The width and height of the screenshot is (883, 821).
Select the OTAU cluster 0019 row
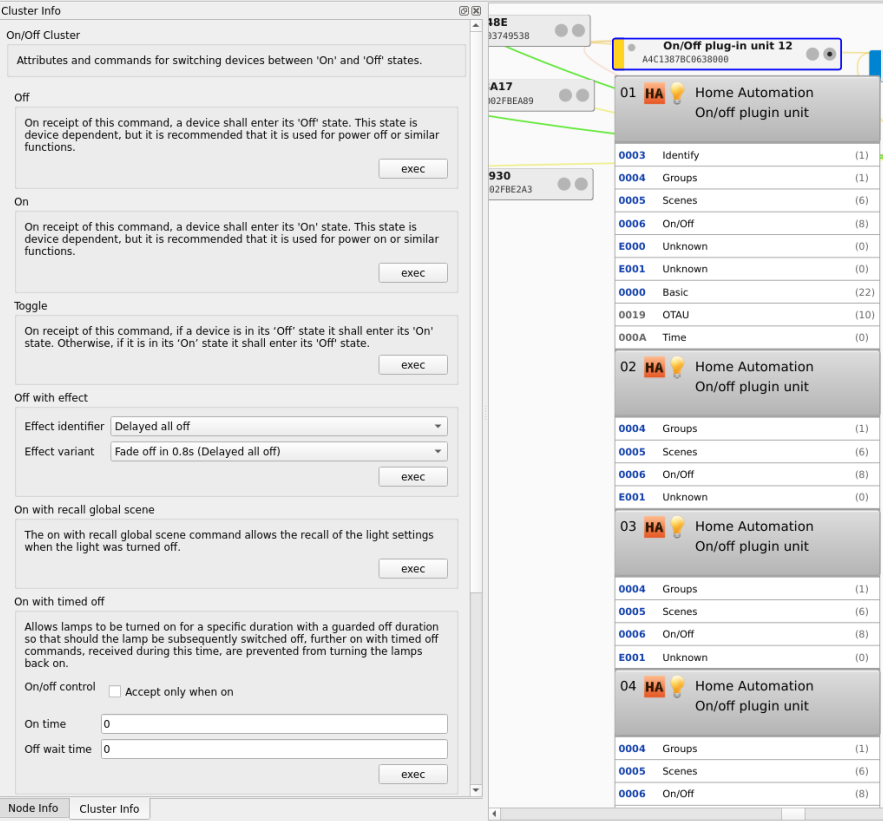point(747,315)
